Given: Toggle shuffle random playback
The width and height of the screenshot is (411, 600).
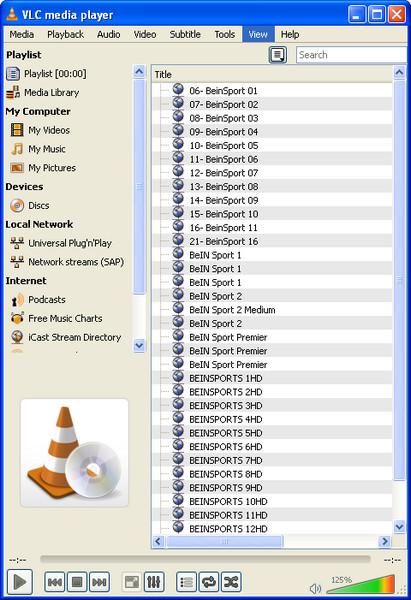Looking at the screenshot, I should pyautogui.click(x=231, y=582).
